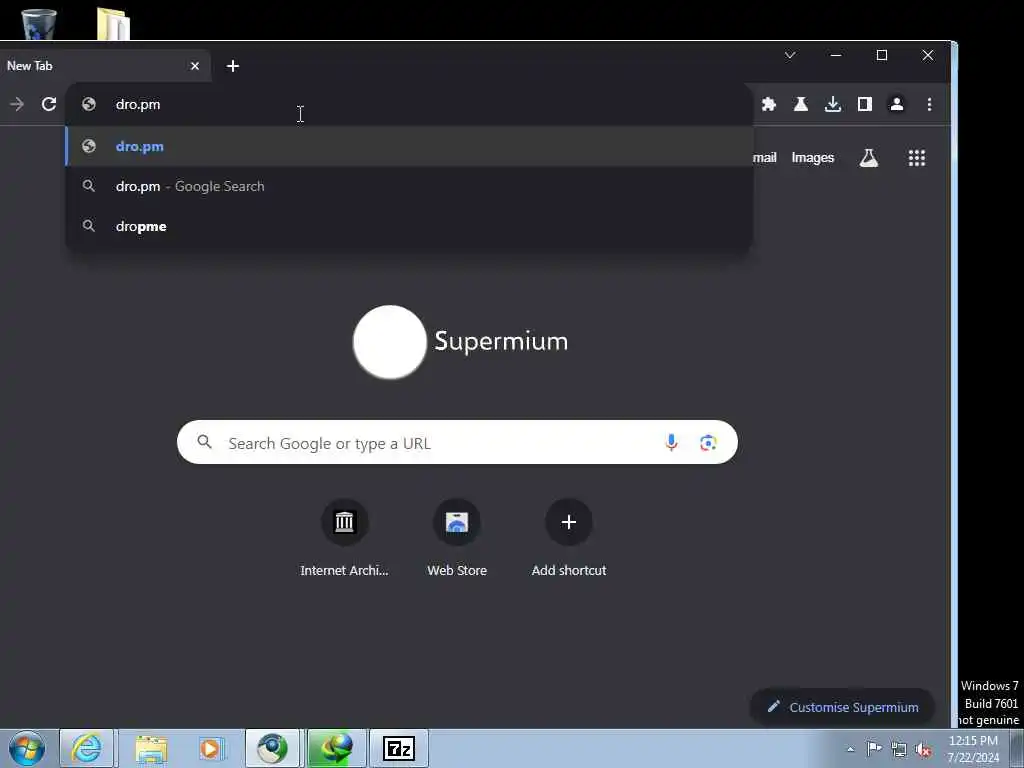
Task: Open Windows Media Player from taskbar
Action: [210, 748]
